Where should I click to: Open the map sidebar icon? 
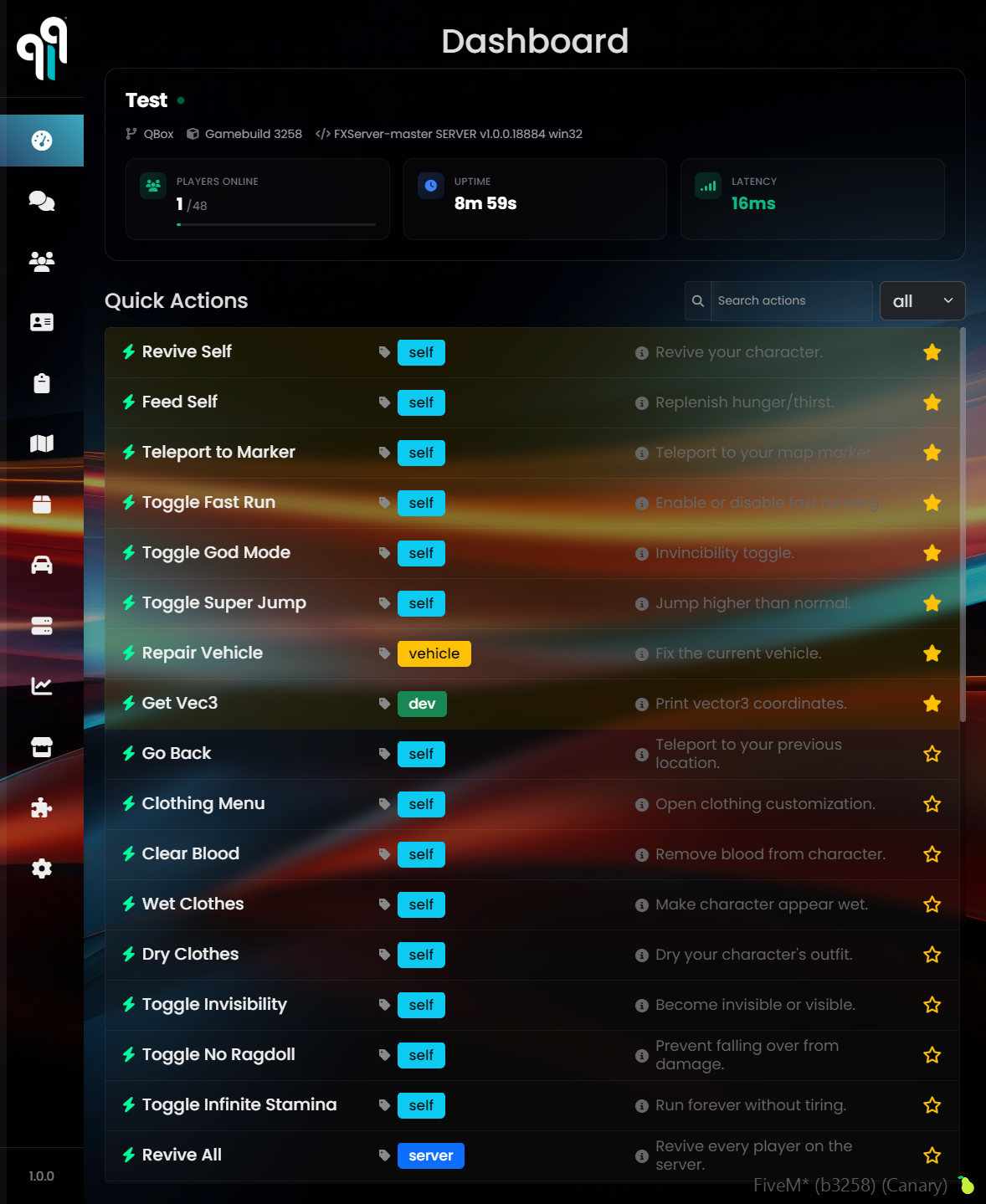click(42, 443)
